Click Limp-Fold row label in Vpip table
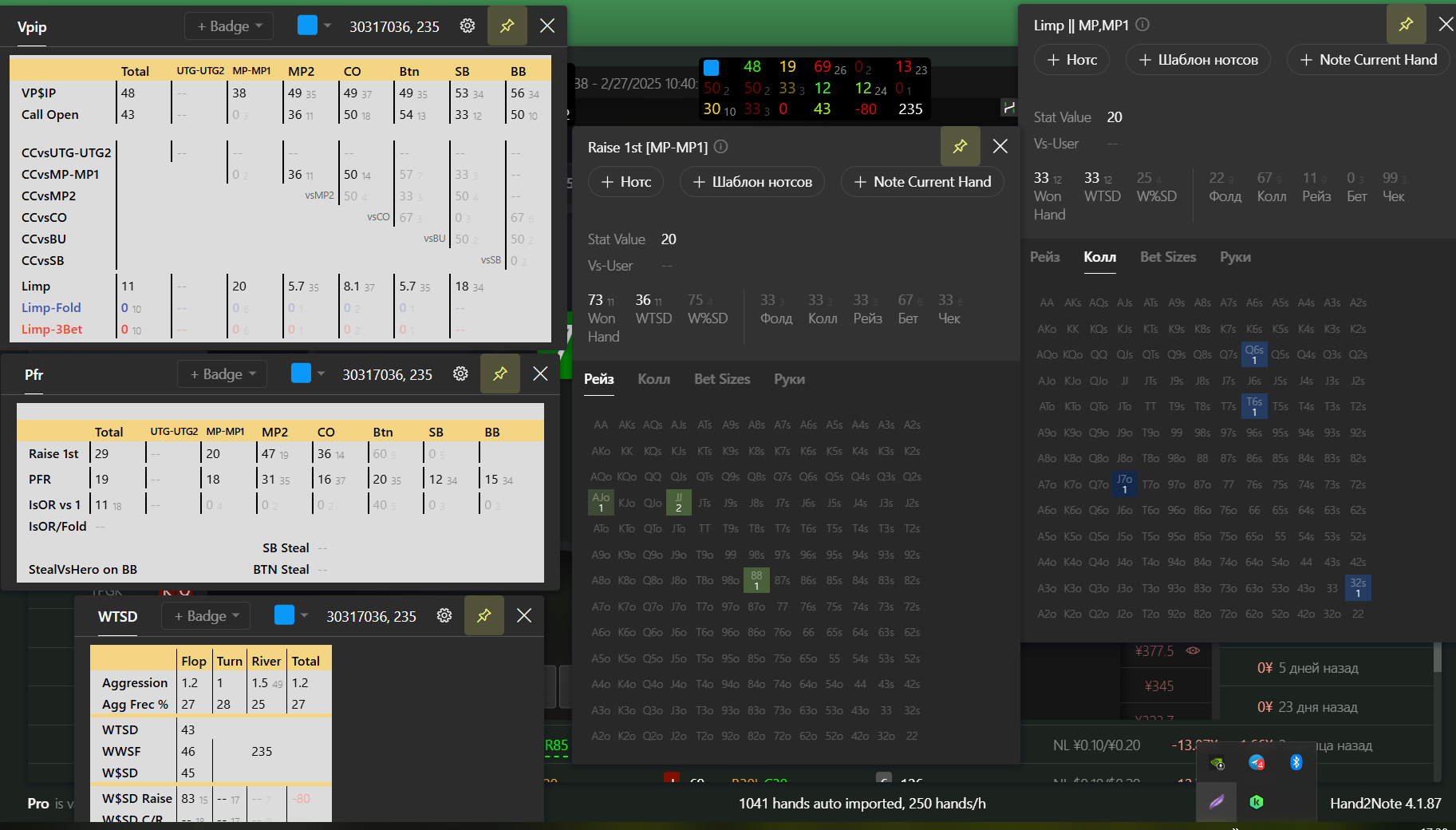 pos(51,308)
